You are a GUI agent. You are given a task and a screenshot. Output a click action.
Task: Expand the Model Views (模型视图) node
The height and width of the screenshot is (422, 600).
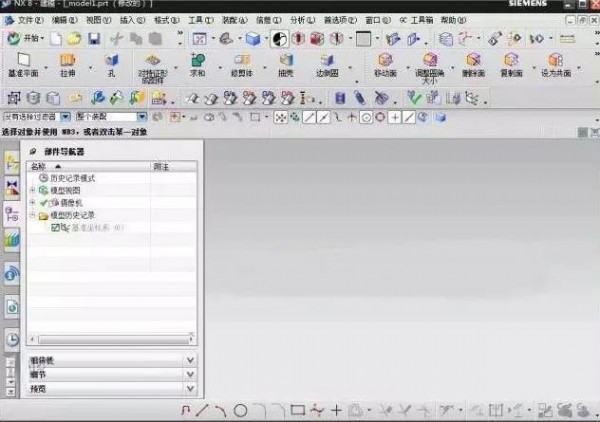[x=33, y=190]
